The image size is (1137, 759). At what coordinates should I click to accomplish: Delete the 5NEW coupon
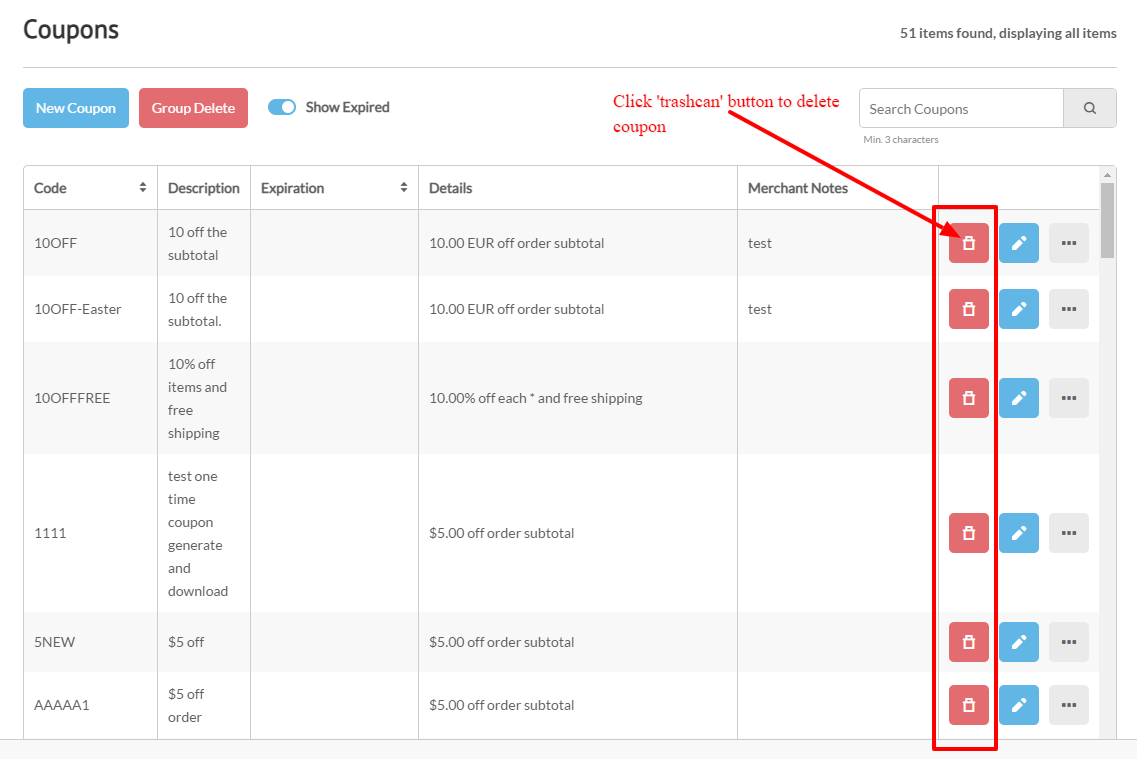tap(968, 642)
